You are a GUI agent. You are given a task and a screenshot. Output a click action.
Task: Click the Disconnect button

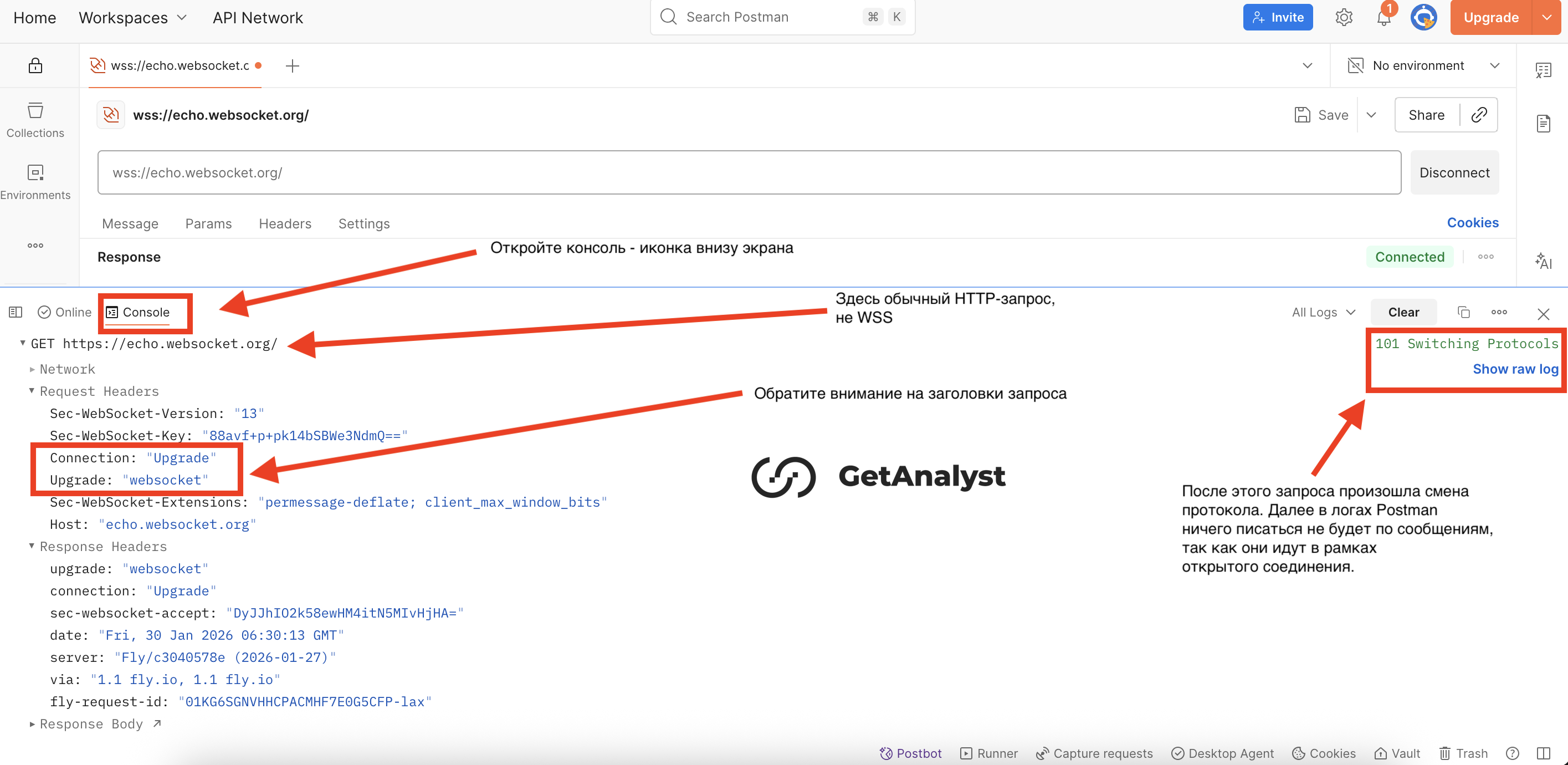[1453, 172]
